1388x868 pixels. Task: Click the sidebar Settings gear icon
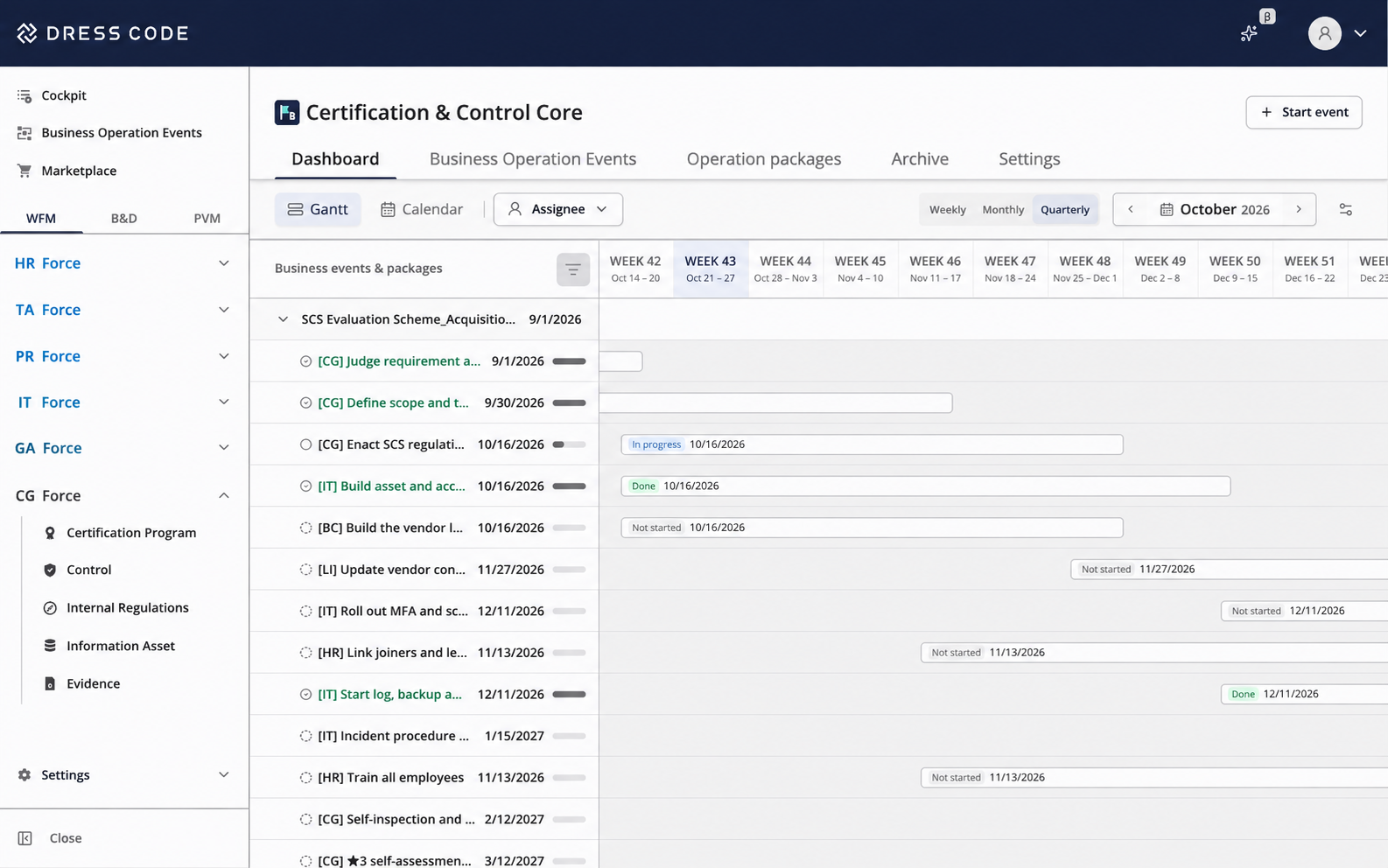[x=25, y=775]
